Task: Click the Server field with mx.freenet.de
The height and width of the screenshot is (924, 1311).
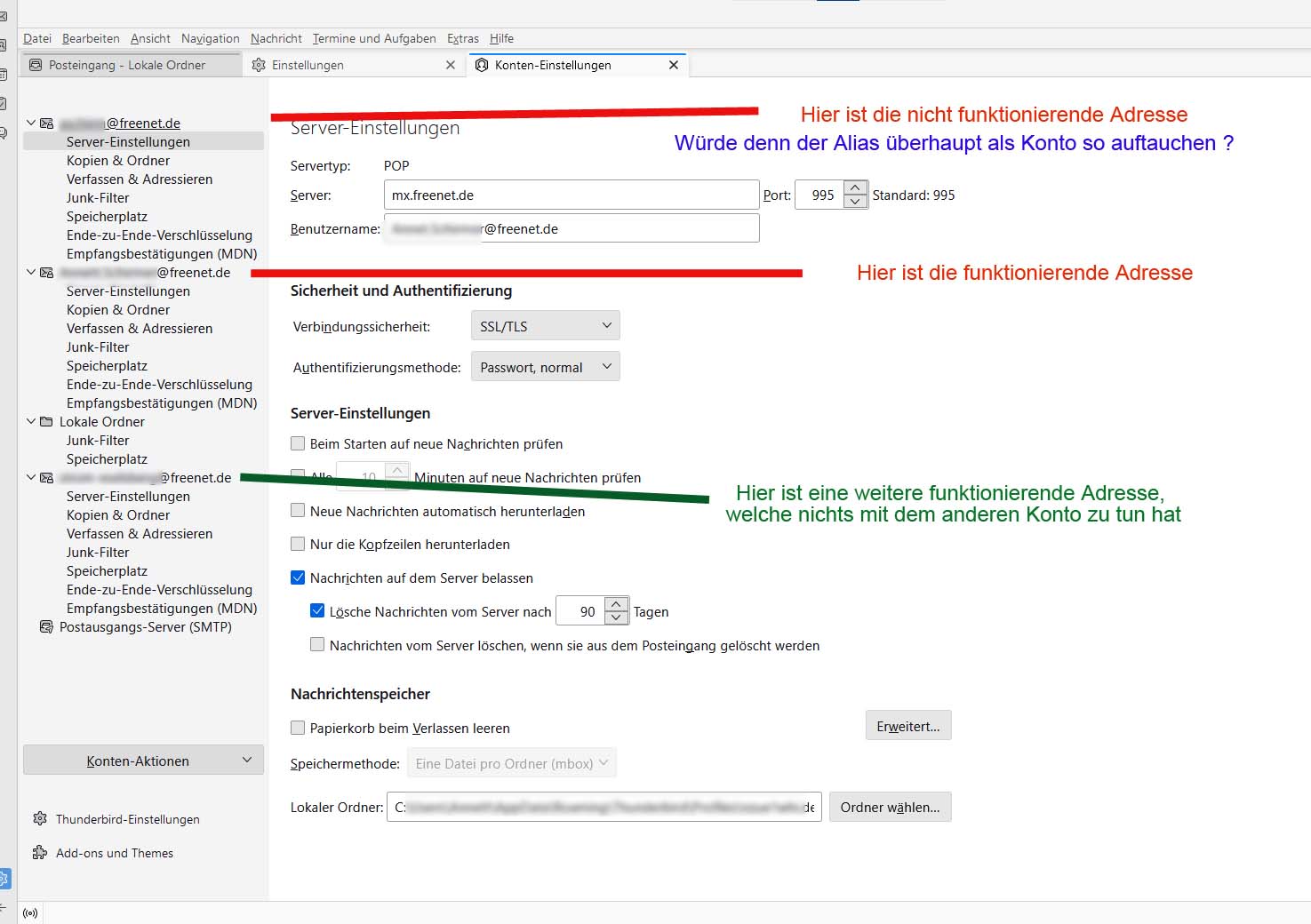Action: point(572,195)
